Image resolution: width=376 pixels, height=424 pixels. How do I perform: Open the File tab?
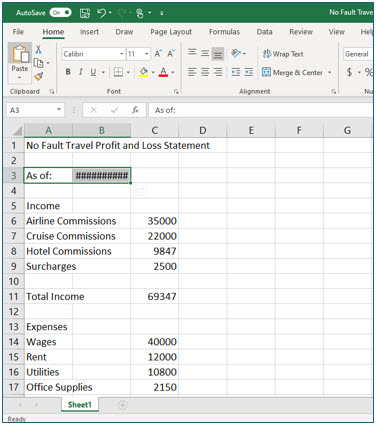(x=18, y=32)
